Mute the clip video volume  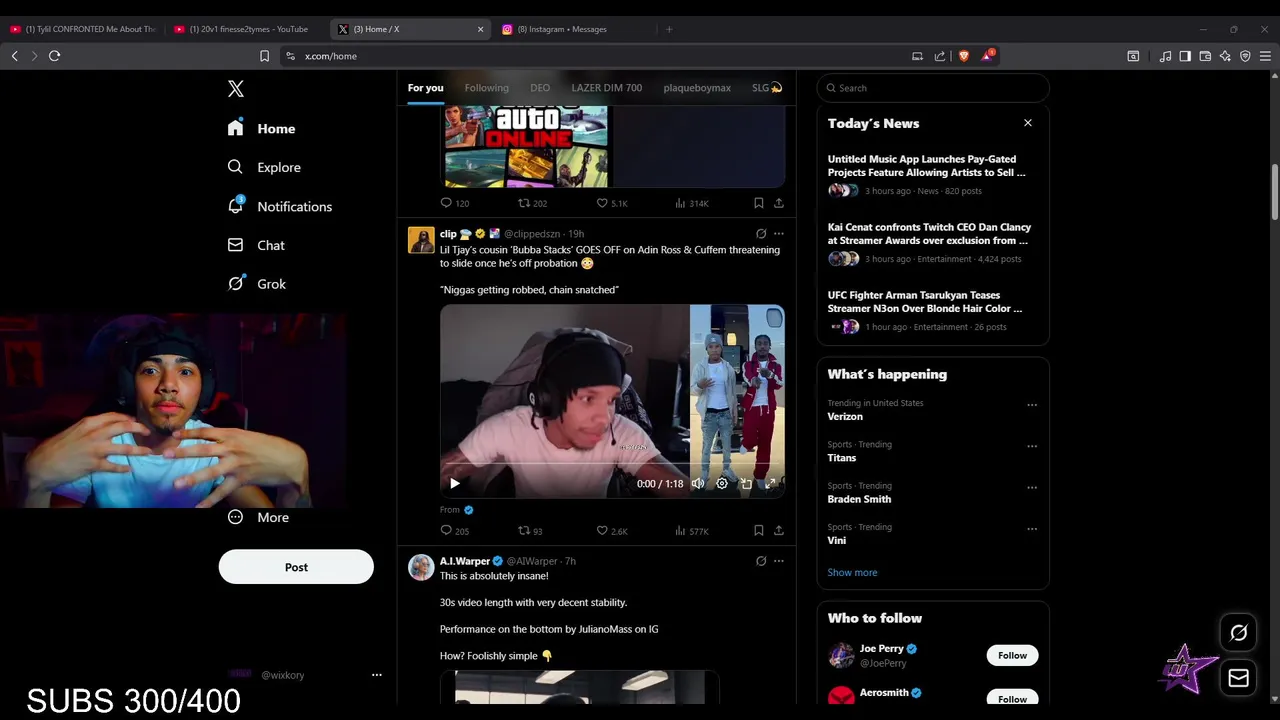point(698,484)
